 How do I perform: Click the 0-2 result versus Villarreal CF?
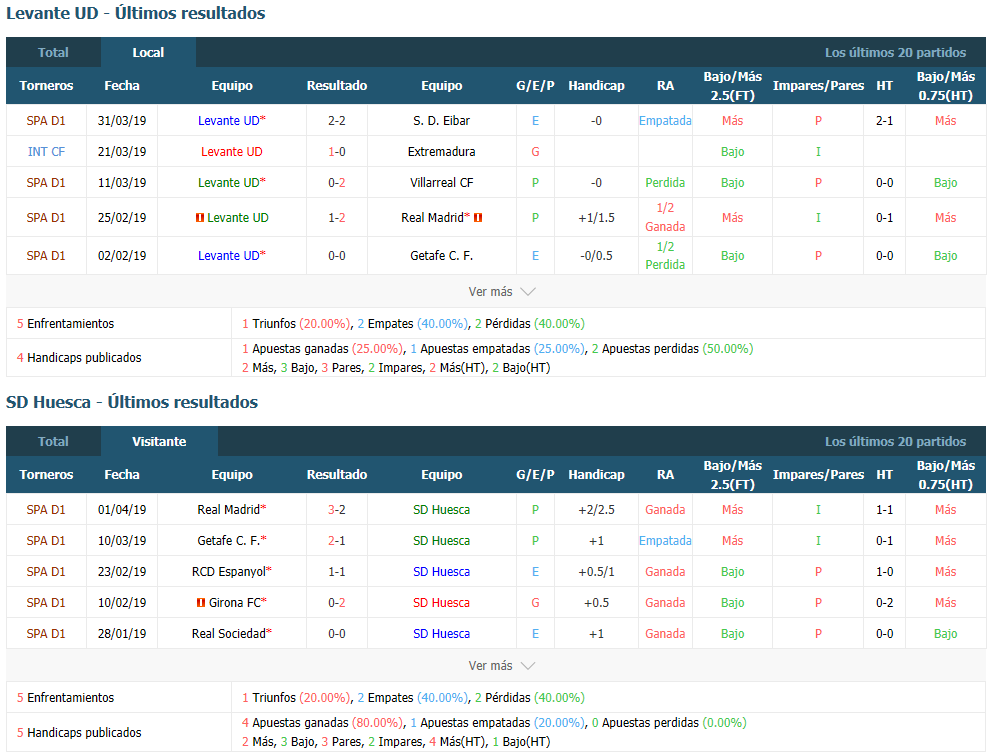337,183
